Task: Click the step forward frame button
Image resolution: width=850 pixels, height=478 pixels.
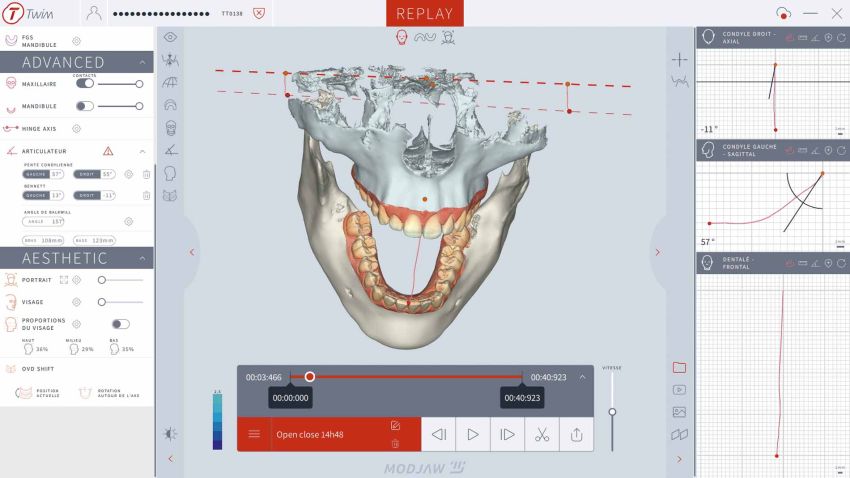Action: click(x=507, y=434)
